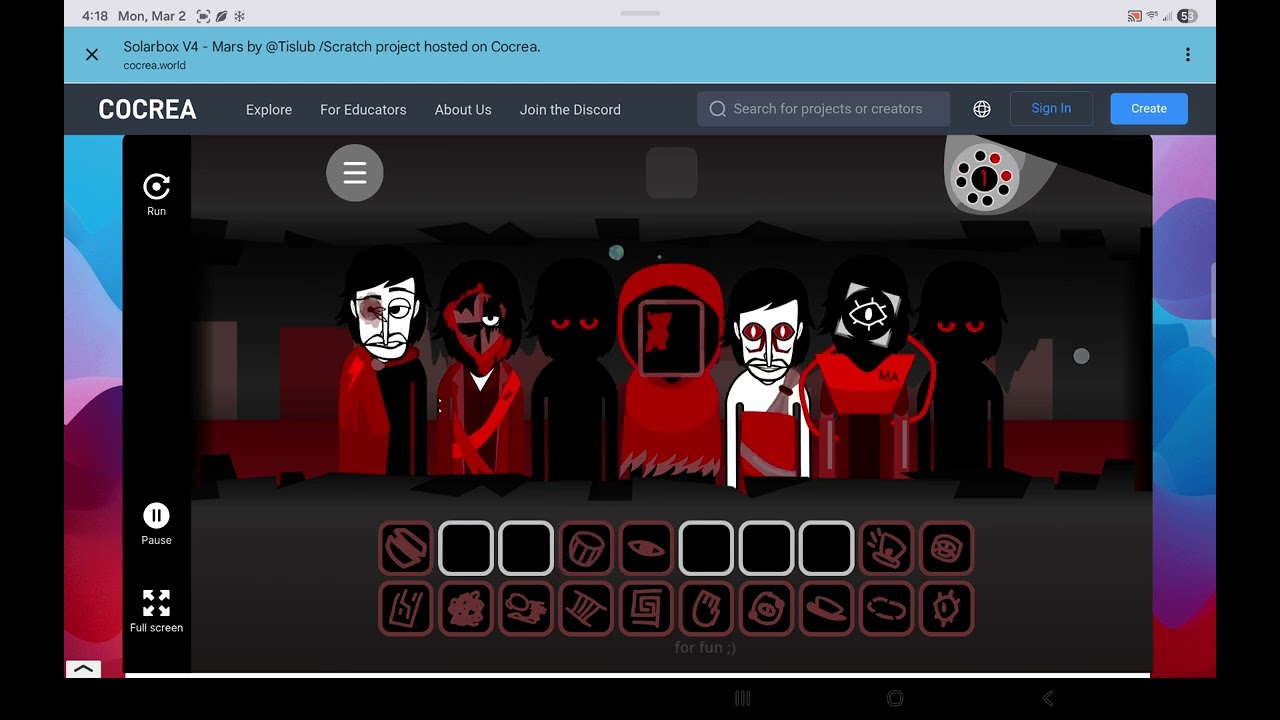Select the square spiral sound icon

pos(646,608)
